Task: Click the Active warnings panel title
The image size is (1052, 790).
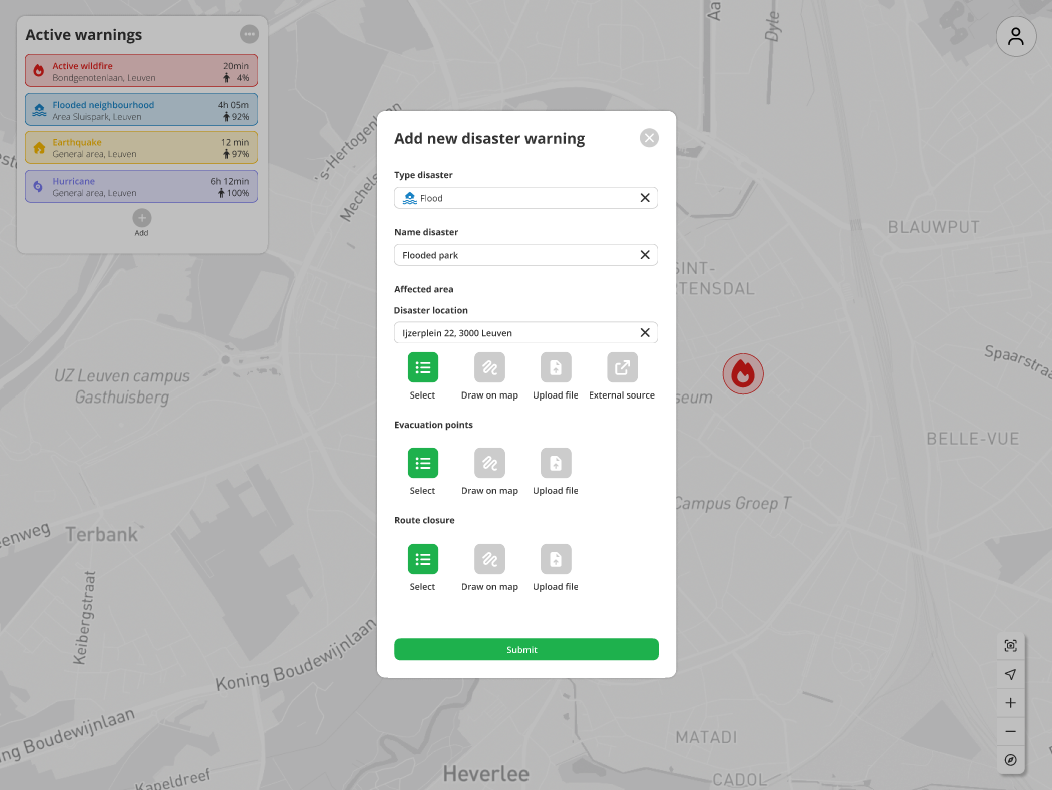Action: coord(84,35)
